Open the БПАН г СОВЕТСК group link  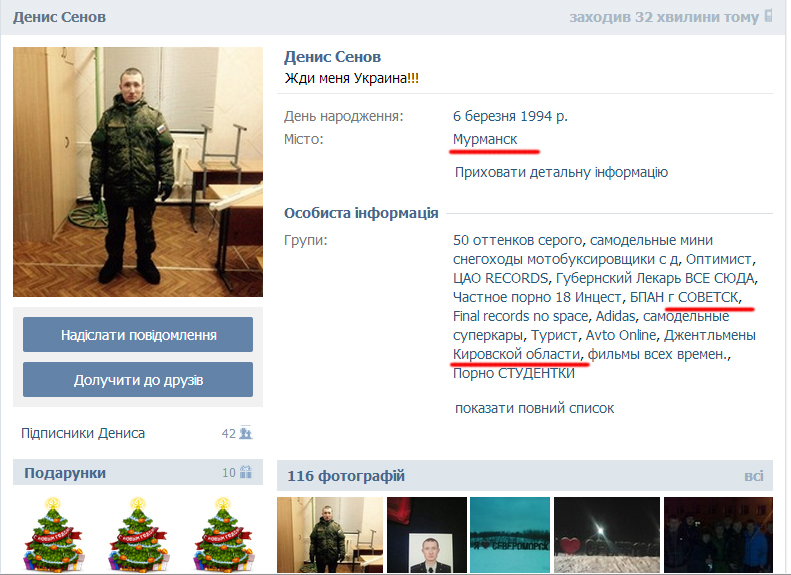(684, 297)
